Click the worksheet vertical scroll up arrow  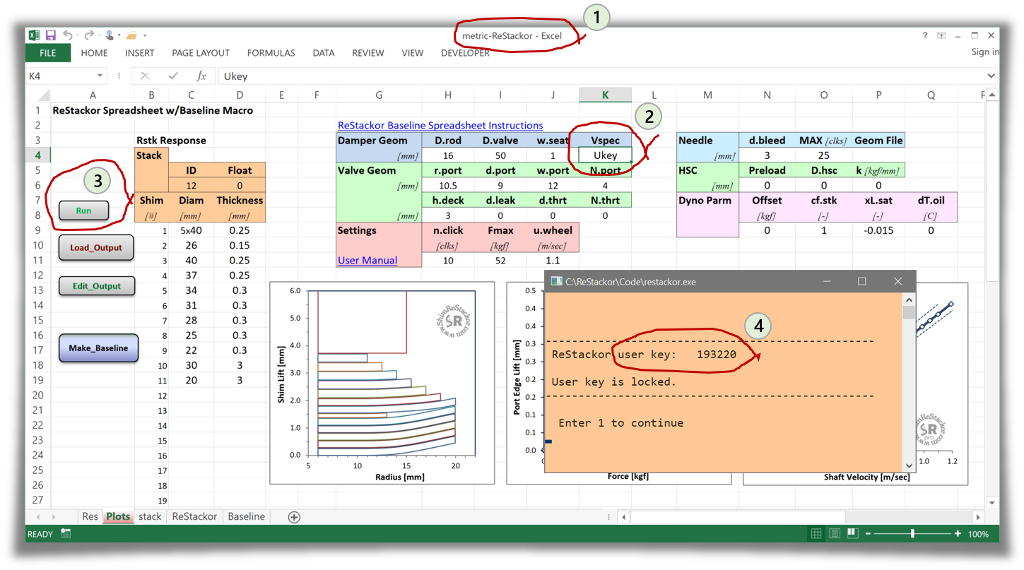pos(992,95)
